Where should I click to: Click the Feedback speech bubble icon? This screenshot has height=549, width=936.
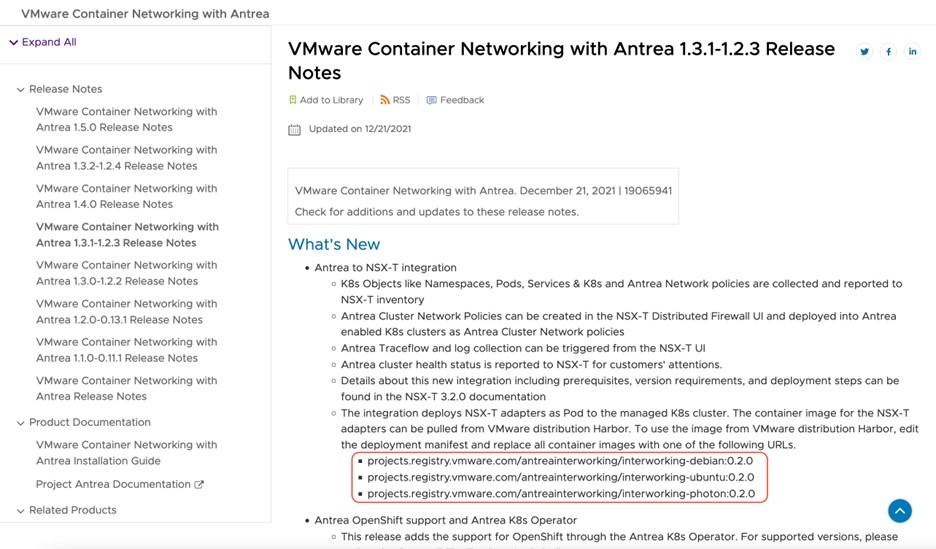point(431,100)
